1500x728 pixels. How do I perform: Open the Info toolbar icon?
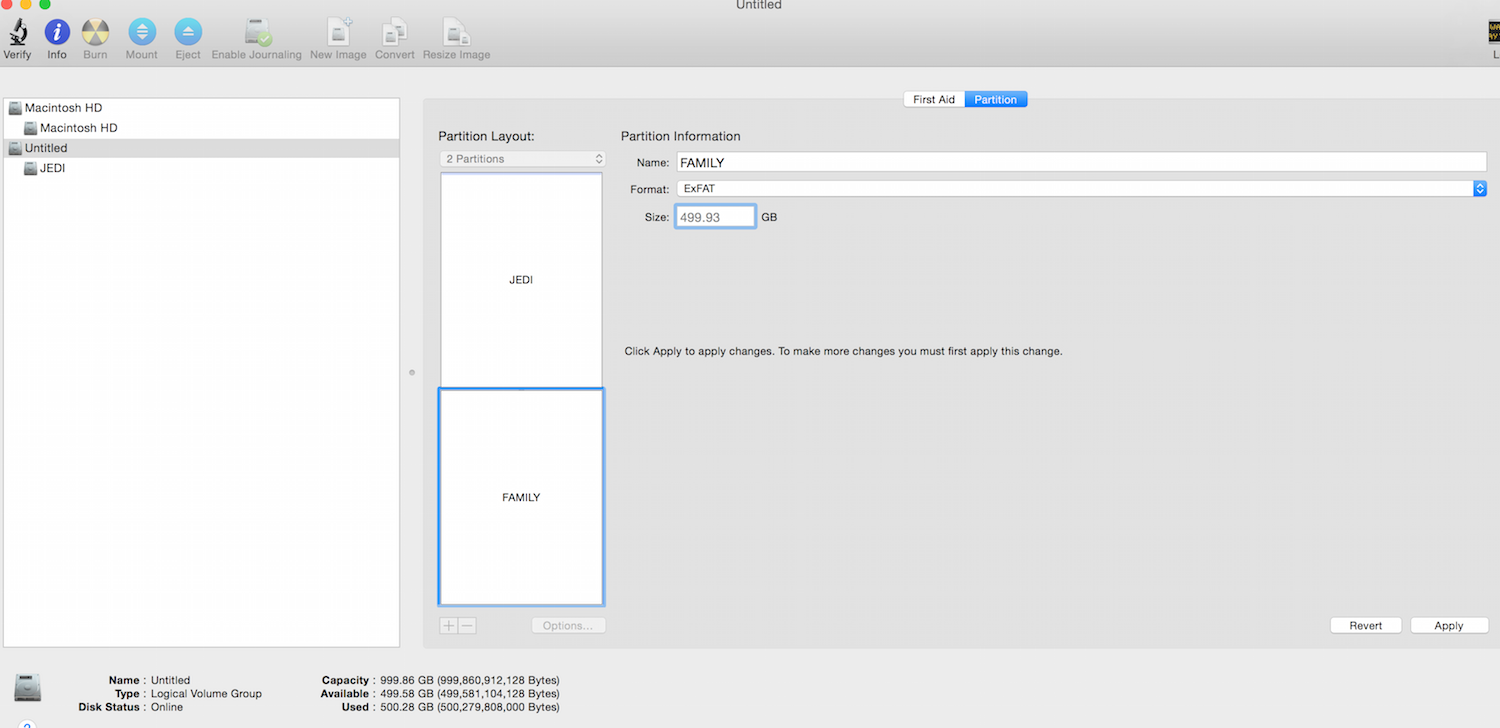57,32
